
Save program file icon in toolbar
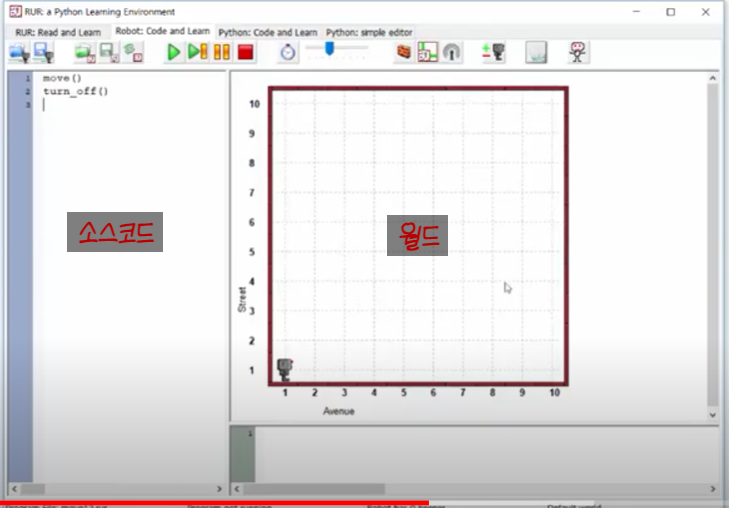tap(43, 52)
